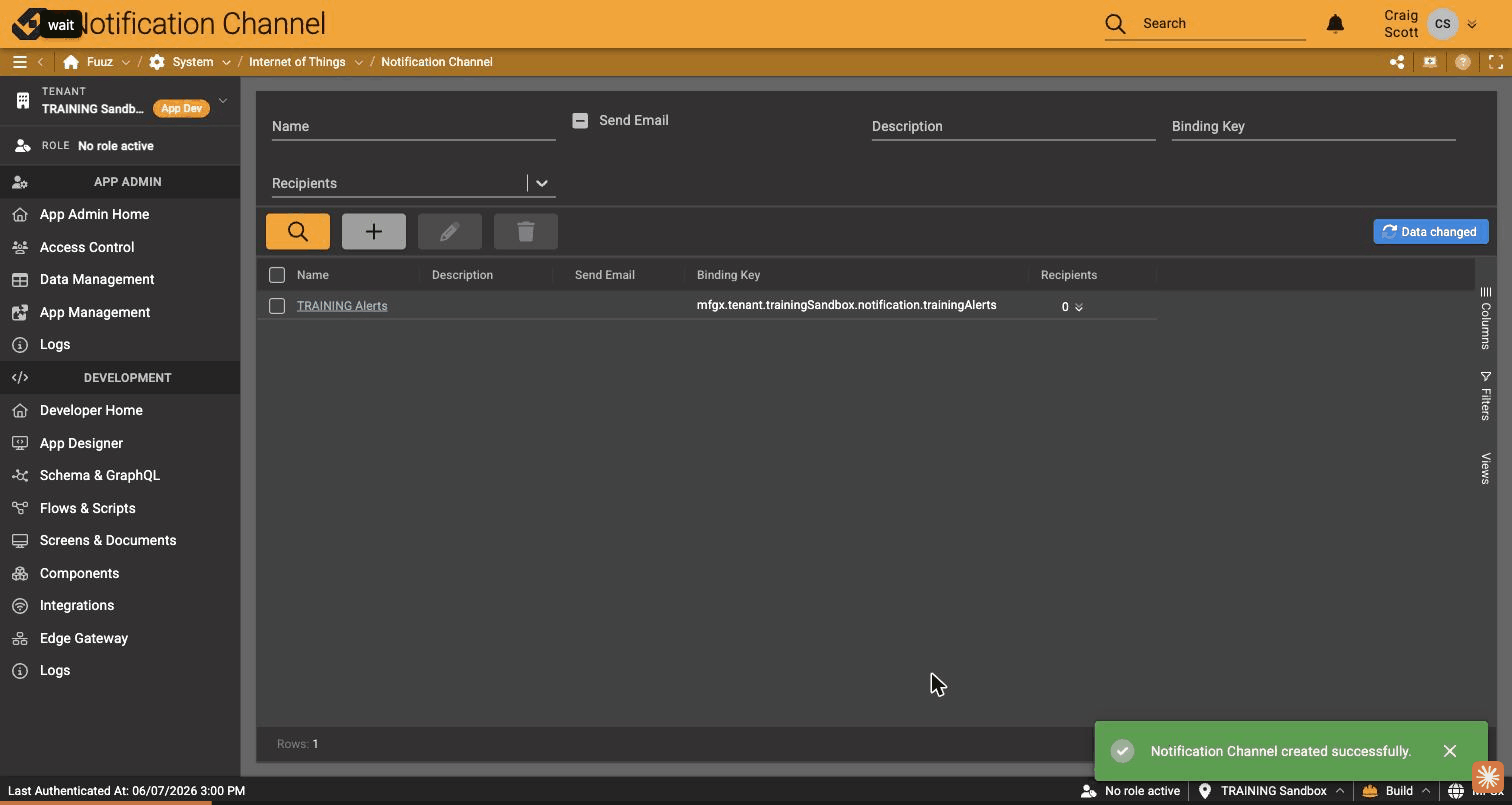The height and width of the screenshot is (805, 1512).
Task: Open the hamburger menu icon
Action: (x=19, y=62)
